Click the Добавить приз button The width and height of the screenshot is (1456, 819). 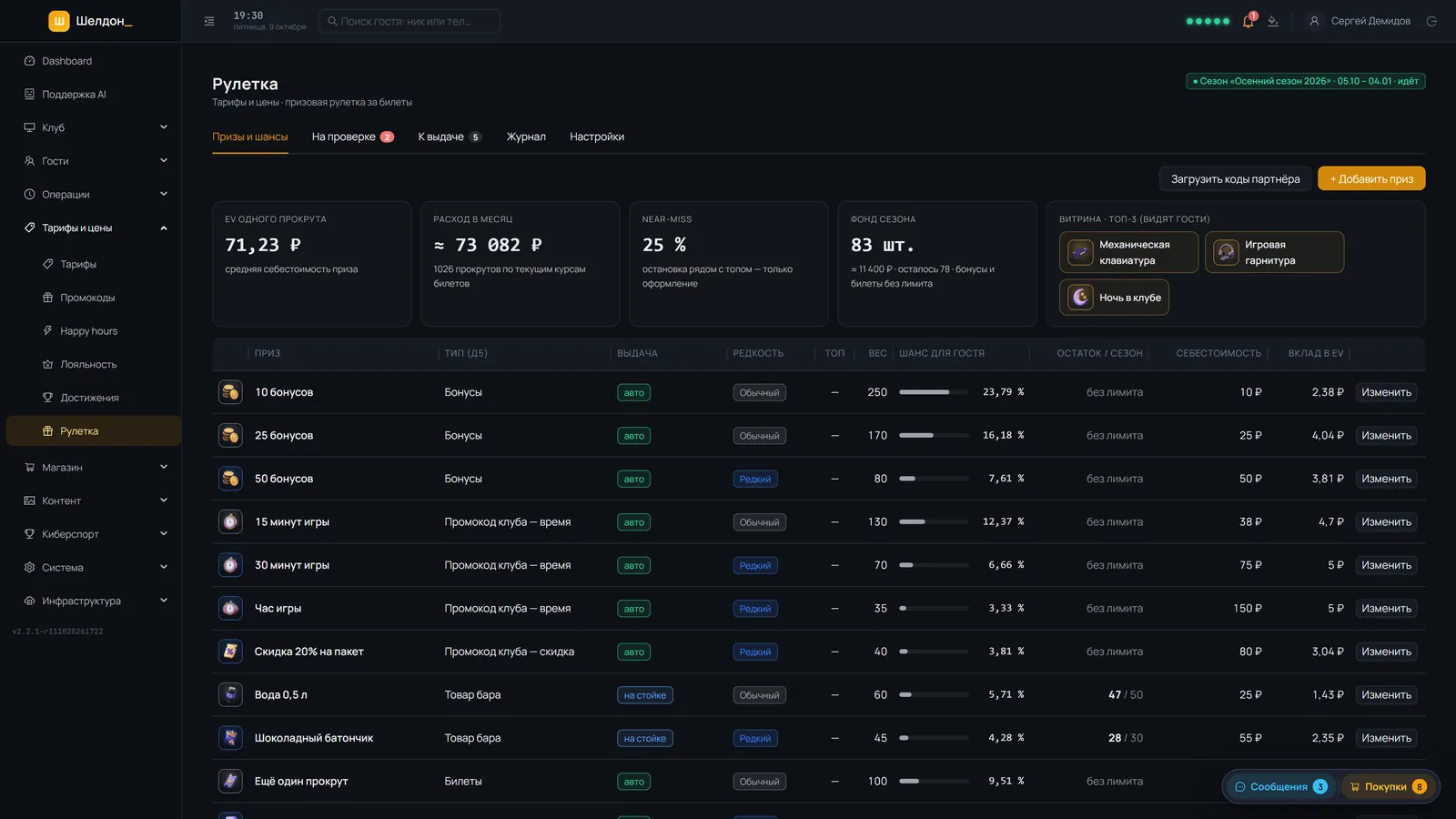coord(1371,179)
